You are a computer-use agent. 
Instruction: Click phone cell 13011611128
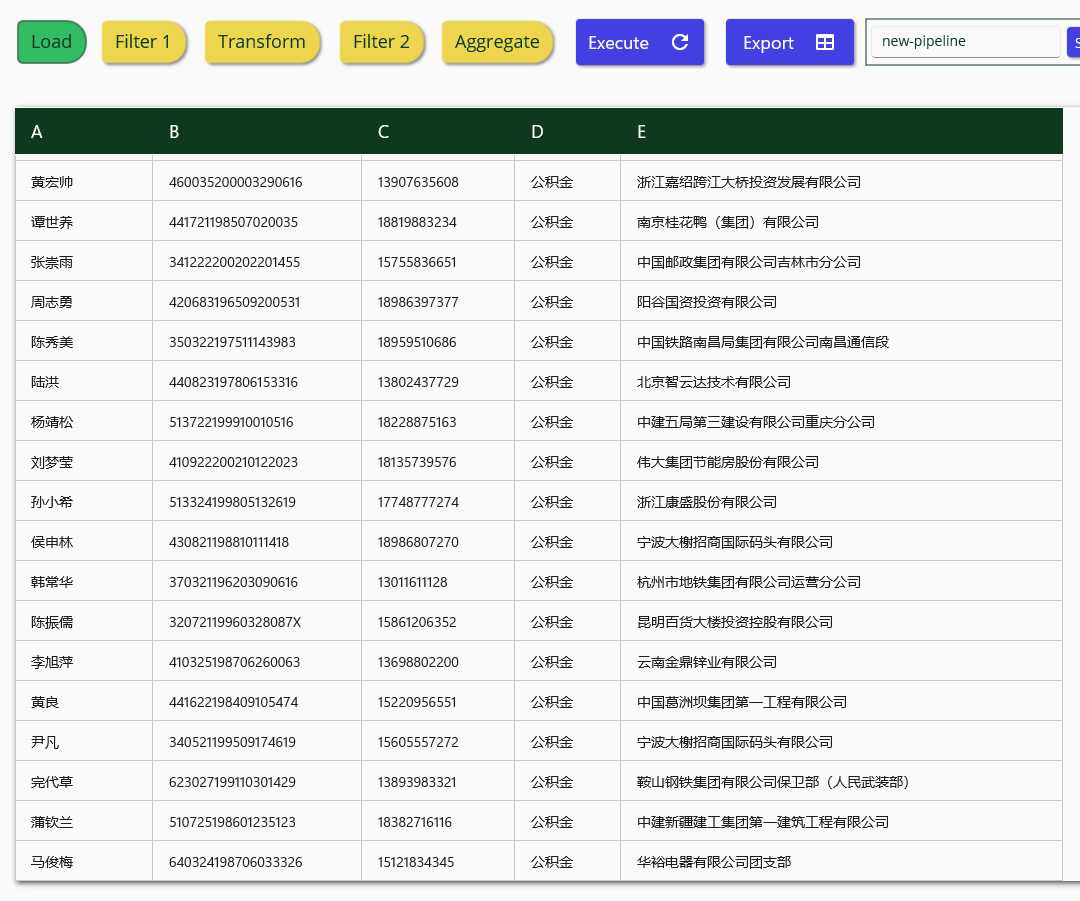click(438, 581)
